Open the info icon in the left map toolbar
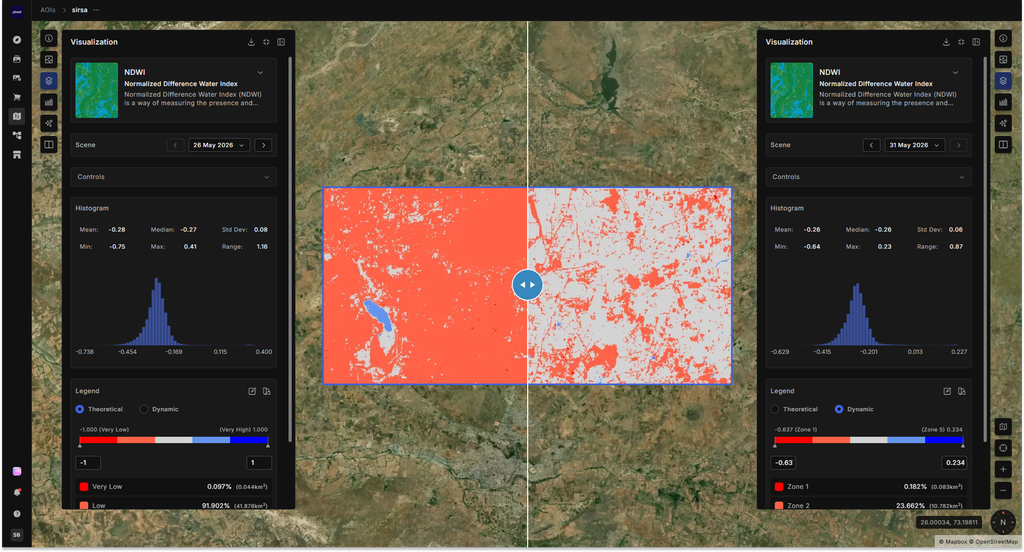Viewport: 1024px width, 552px height. click(x=49, y=39)
